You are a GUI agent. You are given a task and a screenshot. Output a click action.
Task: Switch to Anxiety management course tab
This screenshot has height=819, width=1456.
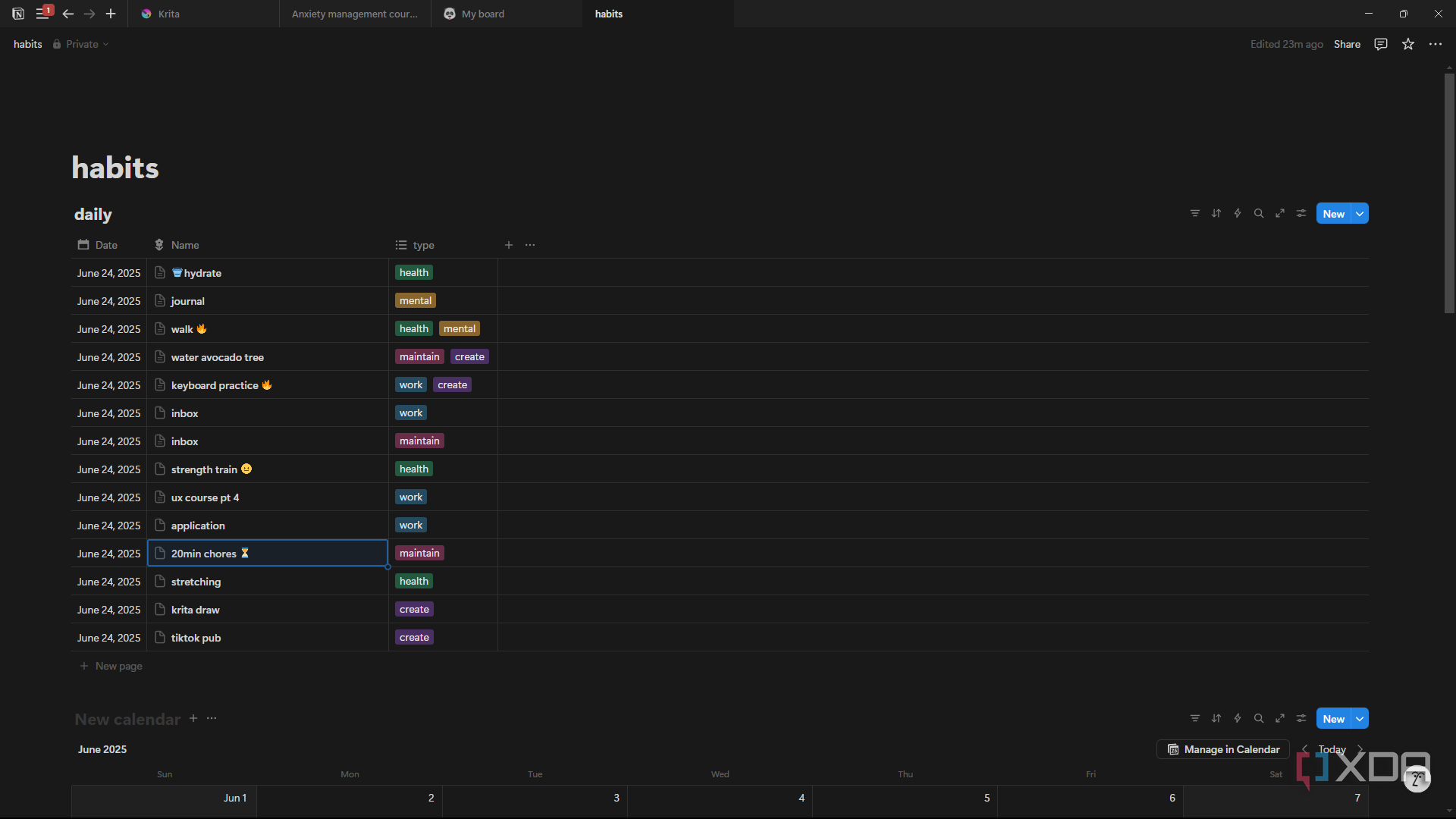(355, 14)
